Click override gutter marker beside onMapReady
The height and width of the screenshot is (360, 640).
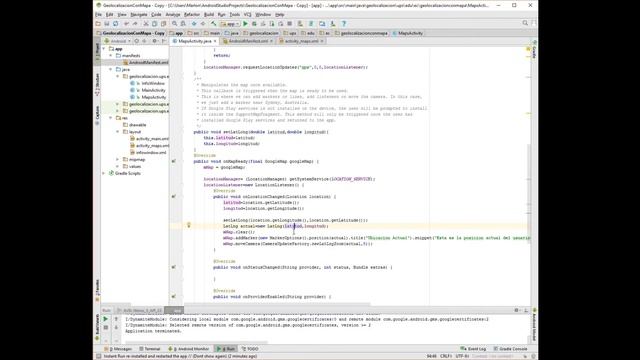[x=173, y=161]
